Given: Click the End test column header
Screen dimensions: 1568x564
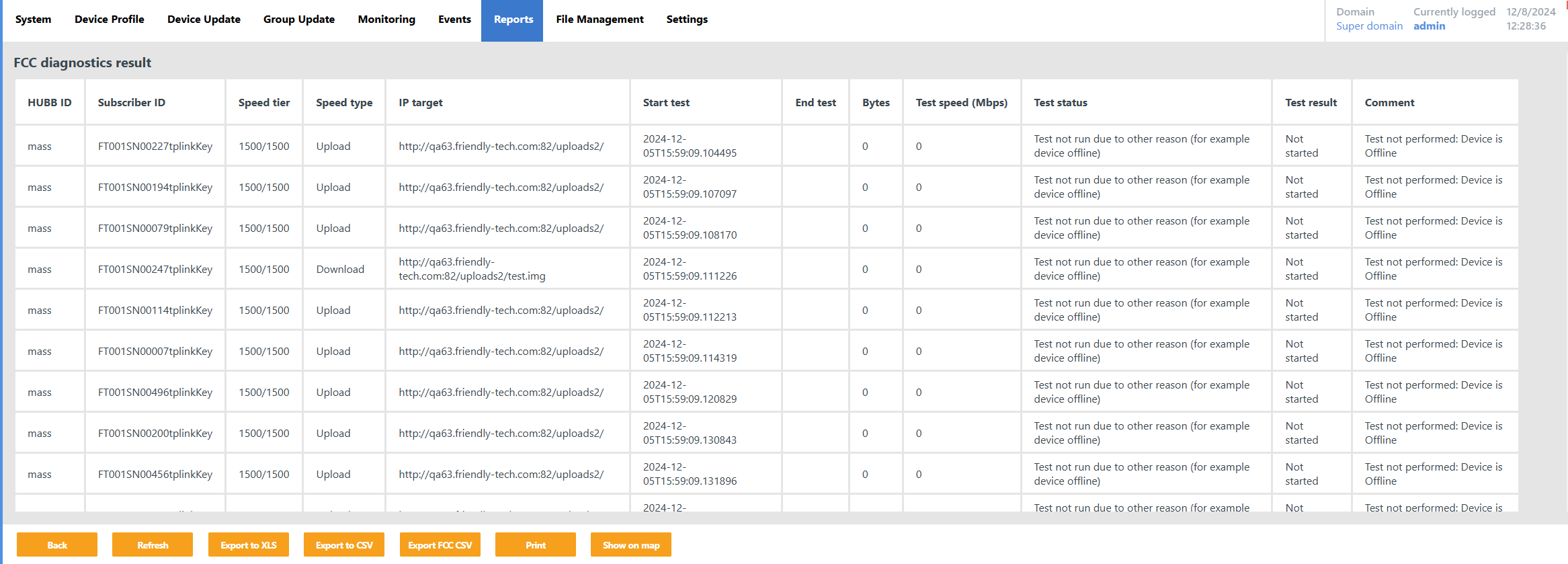Looking at the screenshot, I should pos(816,102).
